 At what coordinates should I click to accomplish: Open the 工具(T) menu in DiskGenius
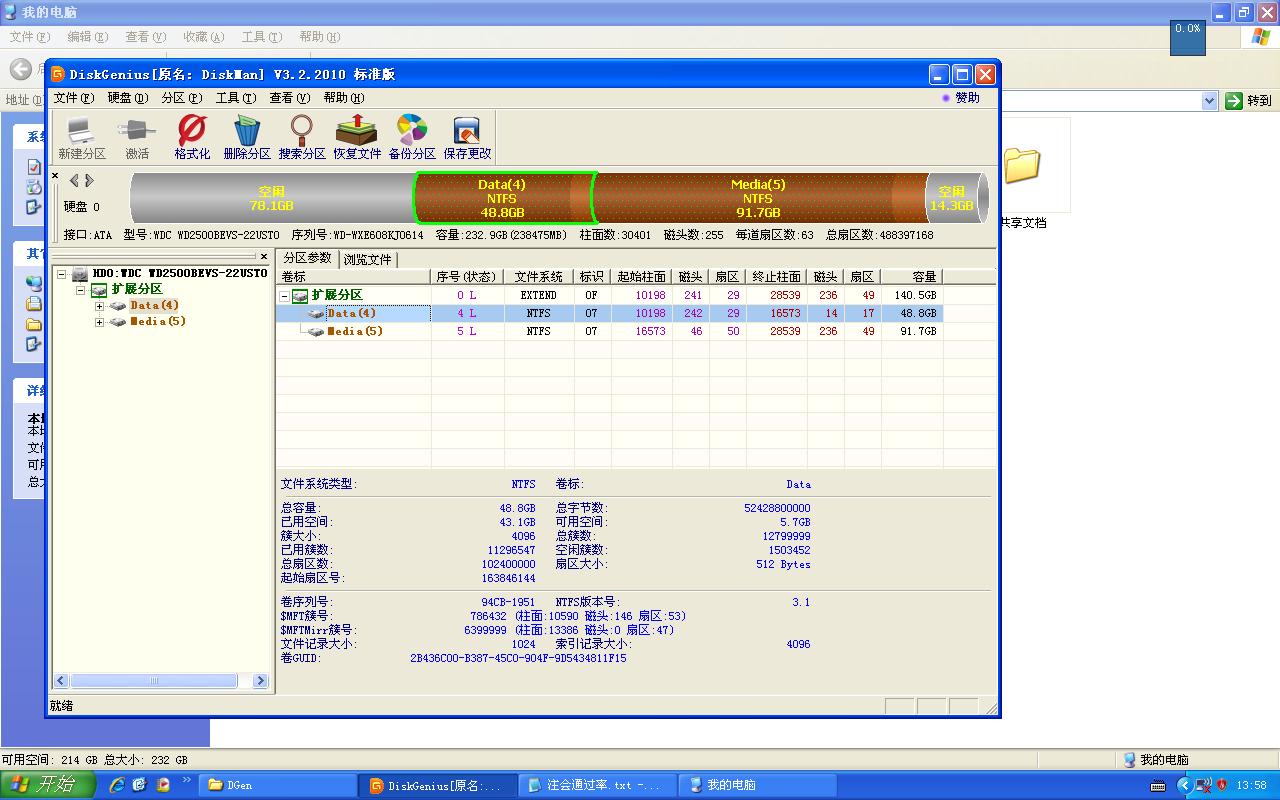coord(235,98)
